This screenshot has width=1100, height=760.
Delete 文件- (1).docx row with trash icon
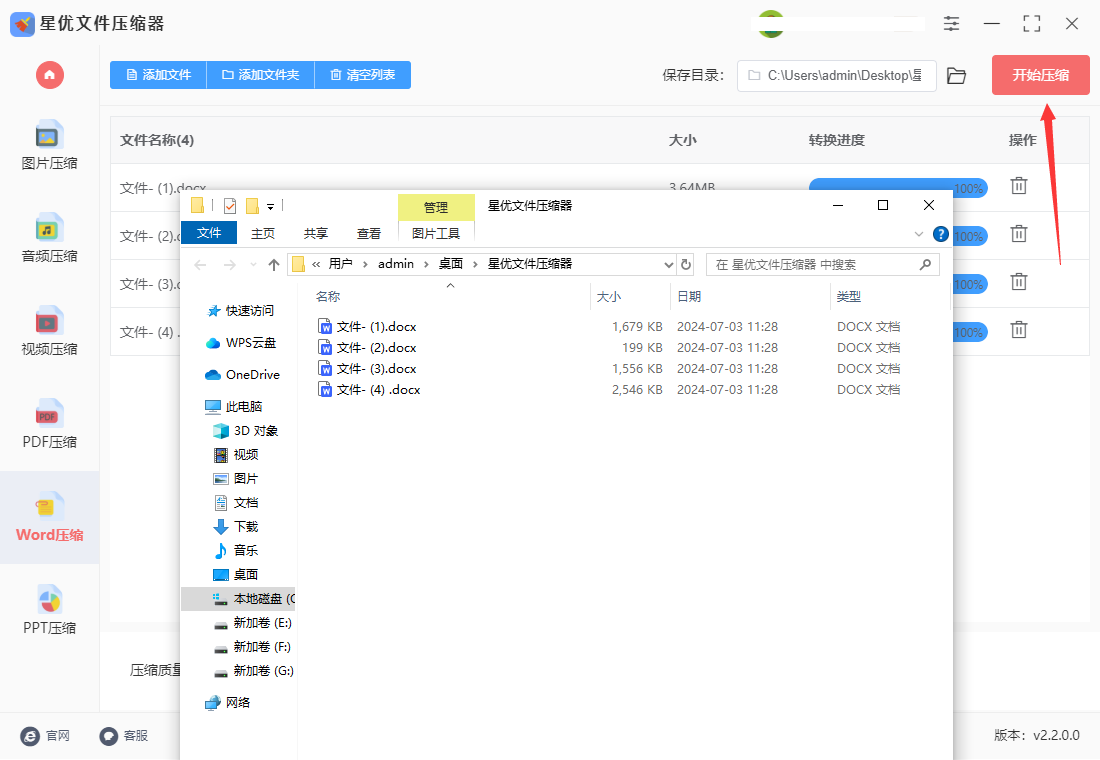pos(1019,186)
